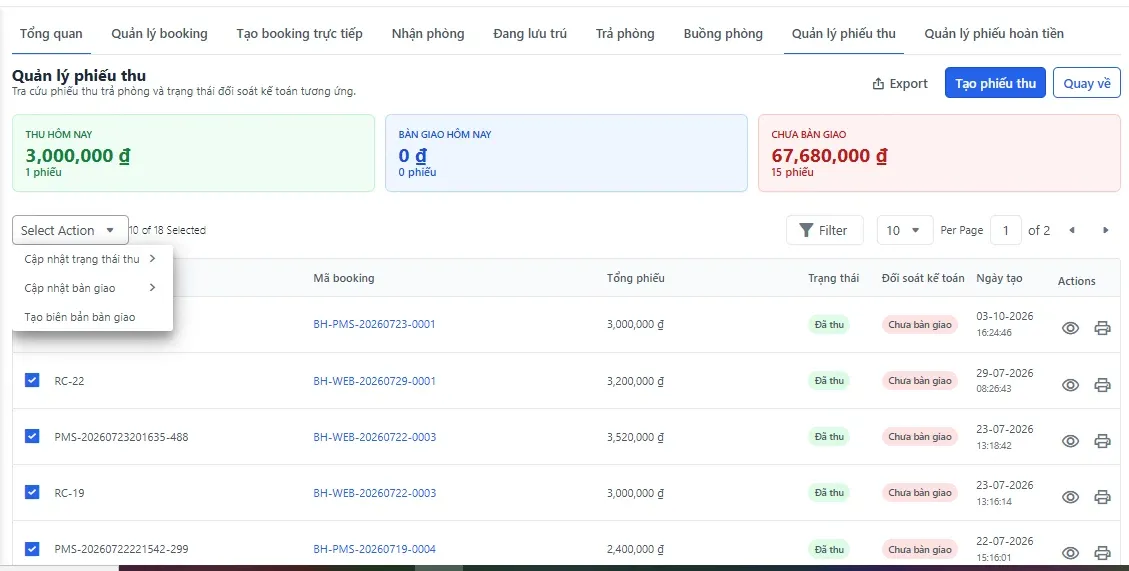Open the Nhận phòng tab
Image resolution: width=1129 pixels, height=571 pixels.
[428, 34]
